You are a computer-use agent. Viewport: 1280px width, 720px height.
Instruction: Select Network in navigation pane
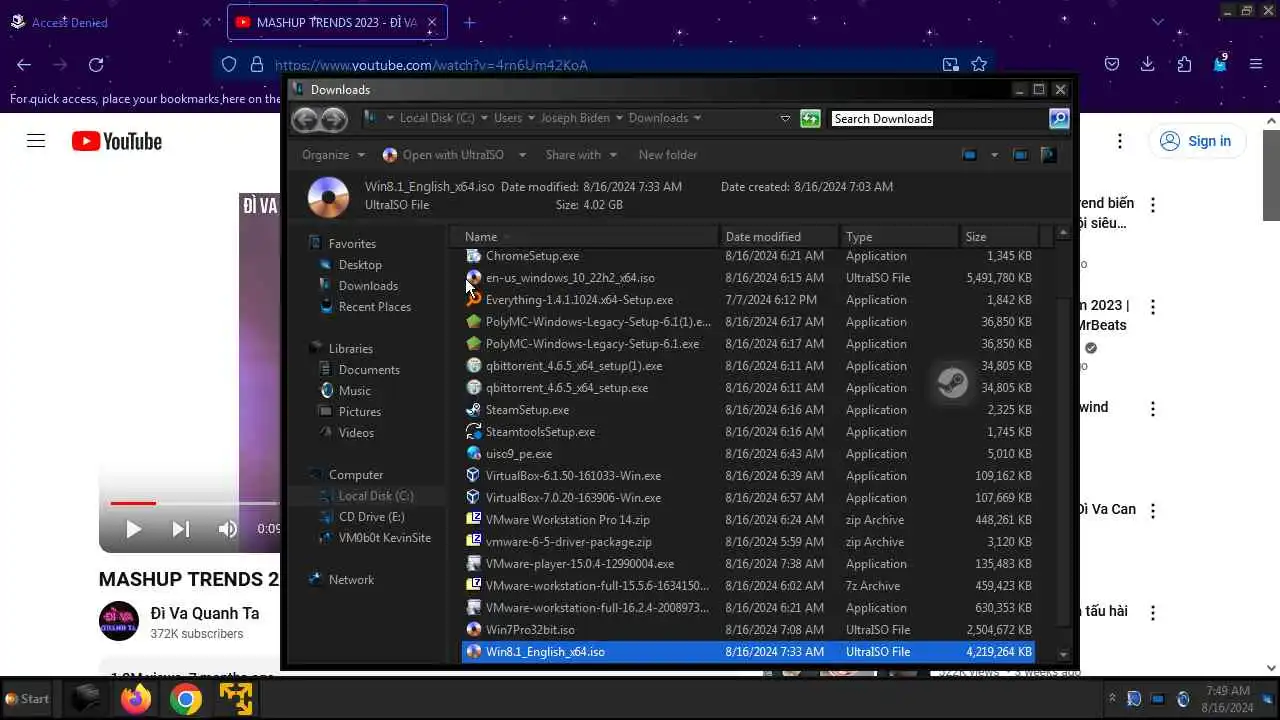(351, 580)
